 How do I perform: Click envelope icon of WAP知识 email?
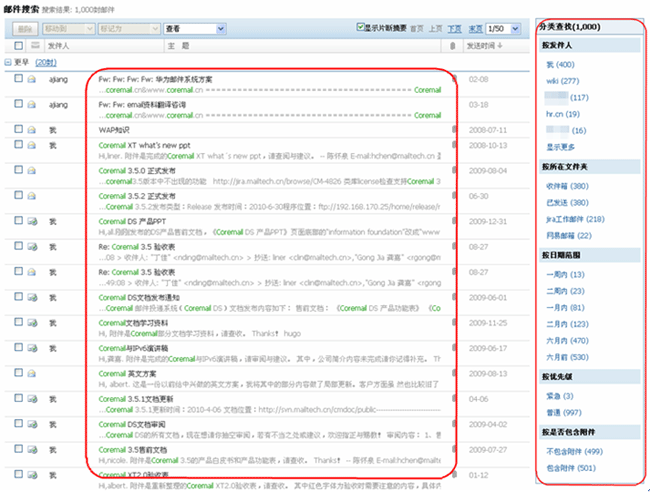tap(33, 130)
